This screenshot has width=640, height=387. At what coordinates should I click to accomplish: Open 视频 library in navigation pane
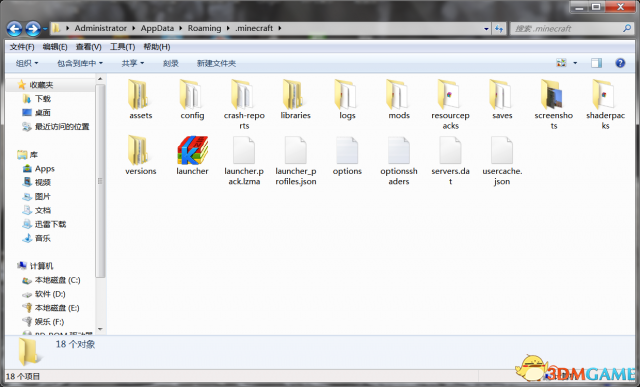pos(42,182)
